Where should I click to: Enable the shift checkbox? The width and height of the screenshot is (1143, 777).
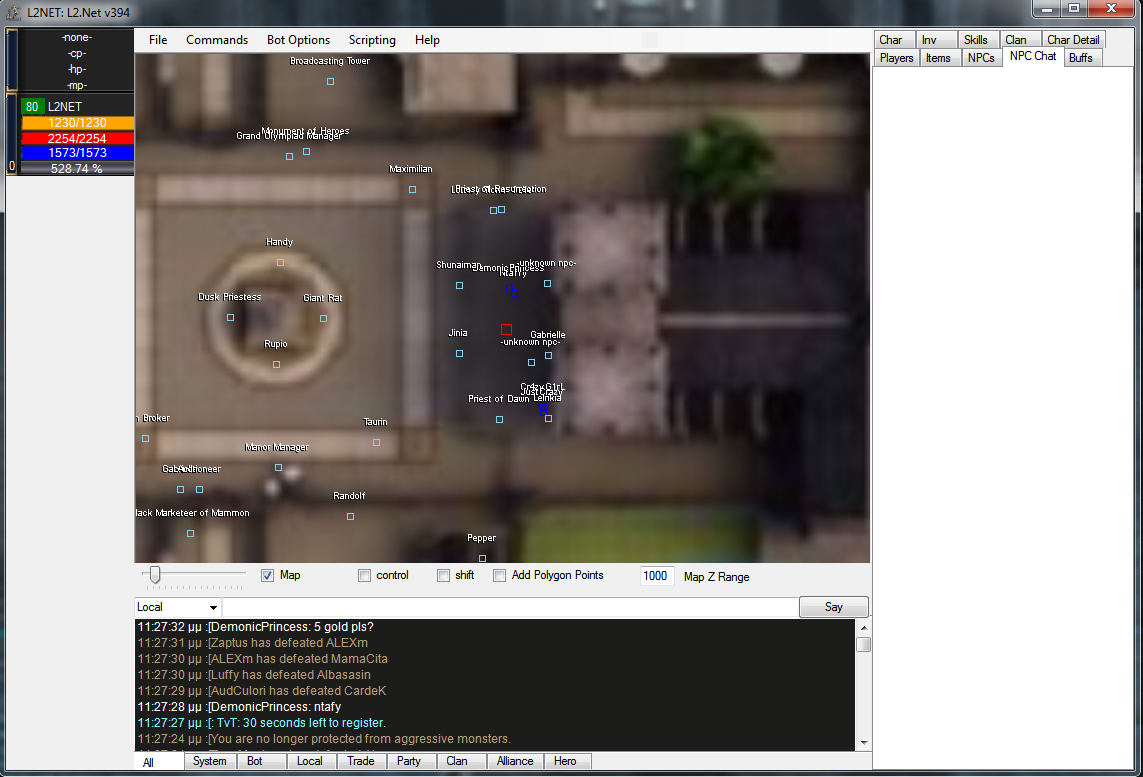tap(443, 576)
